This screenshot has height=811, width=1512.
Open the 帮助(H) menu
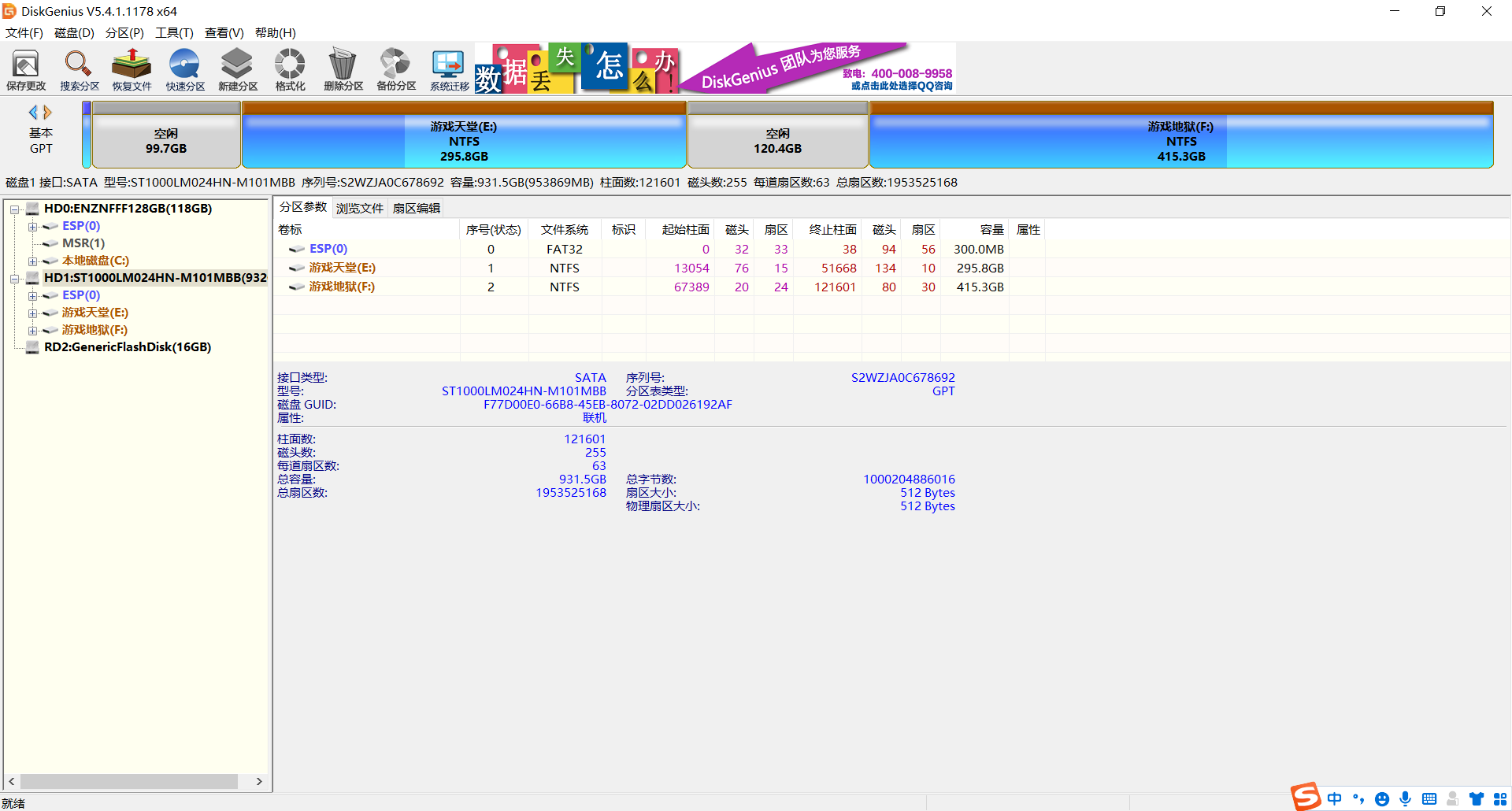[276, 33]
